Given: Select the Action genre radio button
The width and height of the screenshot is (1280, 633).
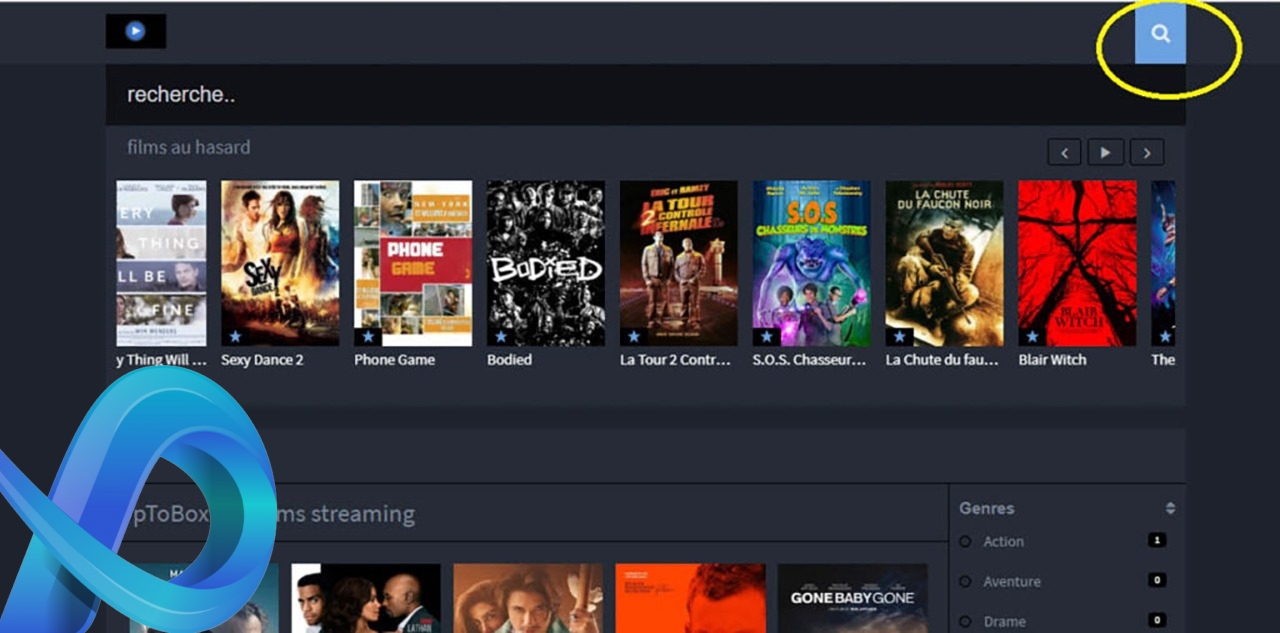Looking at the screenshot, I should pos(965,541).
